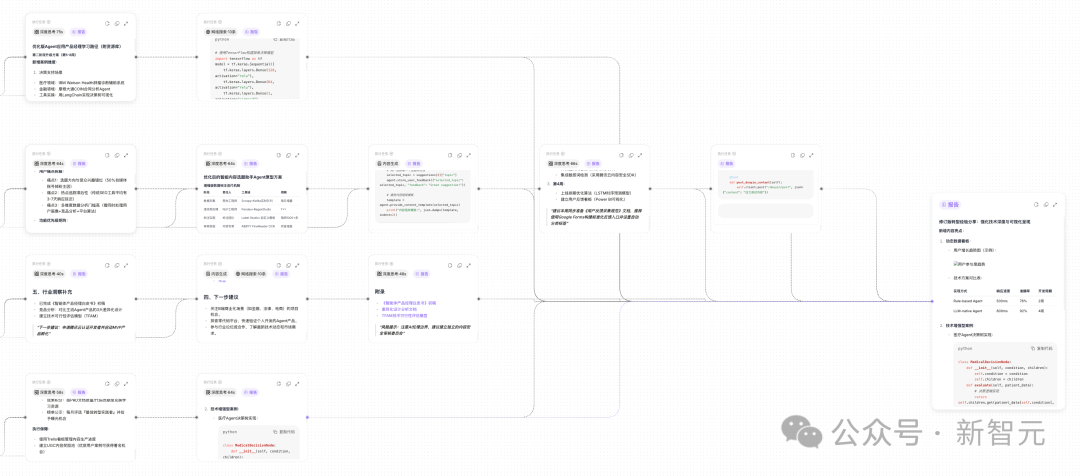Image resolution: width=1080 pixels, height=476 pixels.
Task: Copy the tensorflow code card content
Action: [287, 23]
